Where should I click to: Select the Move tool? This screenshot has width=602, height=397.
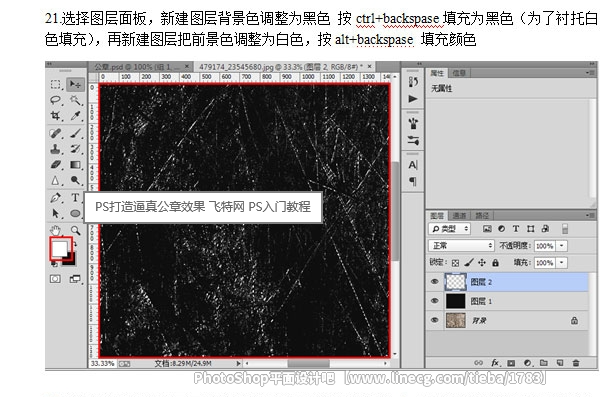75,84
